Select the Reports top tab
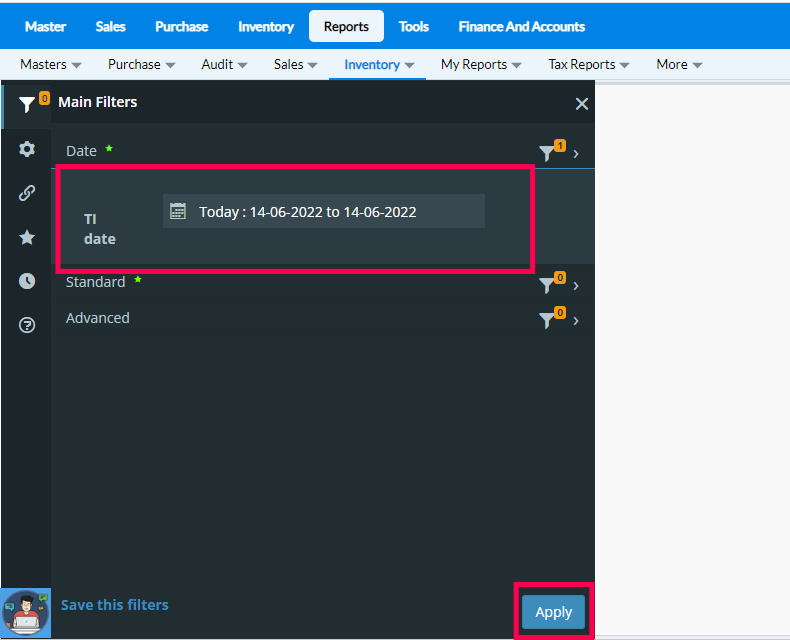This screenshot has height=640, width=790. click(346, 26)
